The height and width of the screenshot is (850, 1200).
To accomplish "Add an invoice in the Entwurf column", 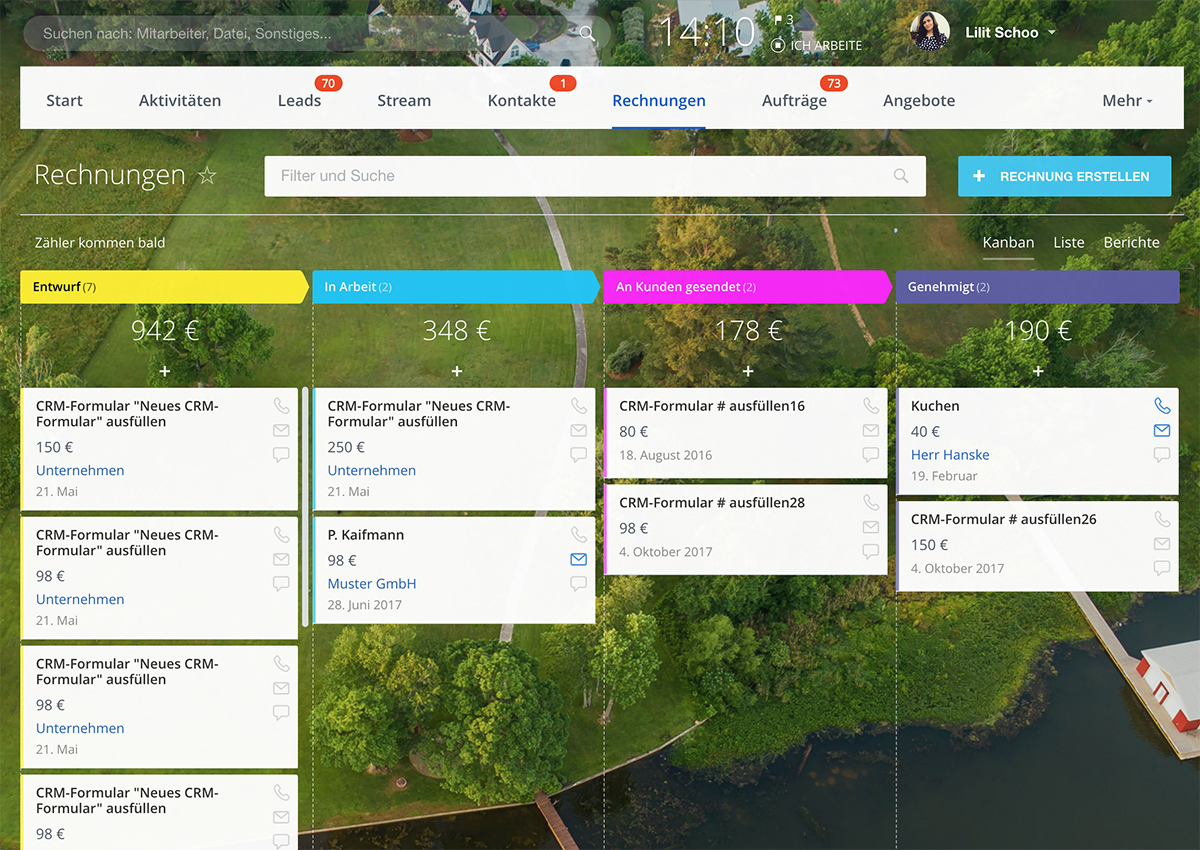I will 165,371.
